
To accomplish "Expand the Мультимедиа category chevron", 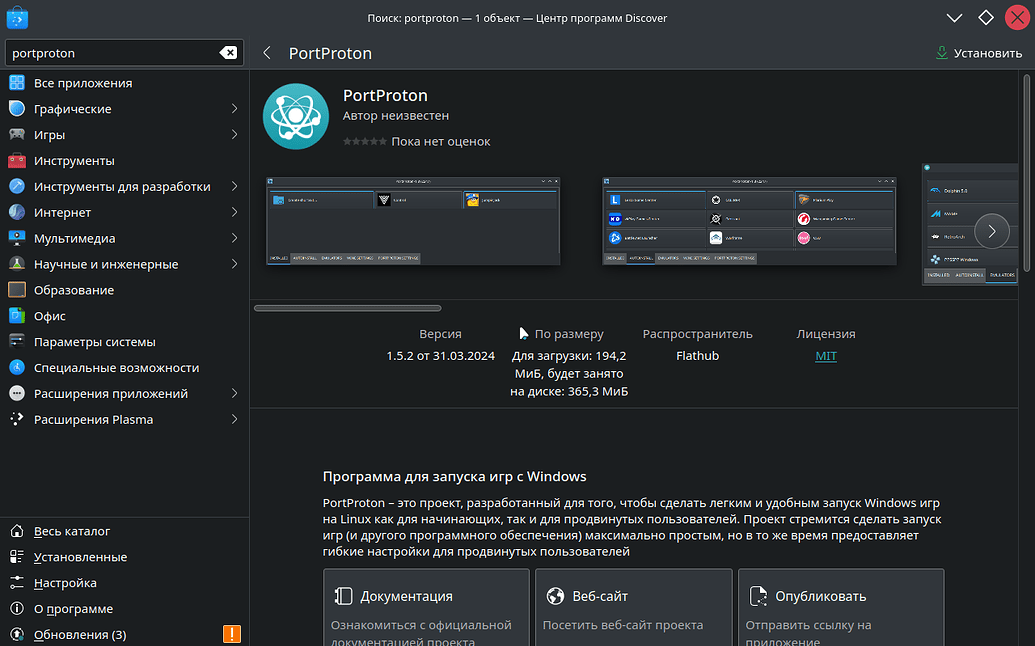I will point(234,238).
